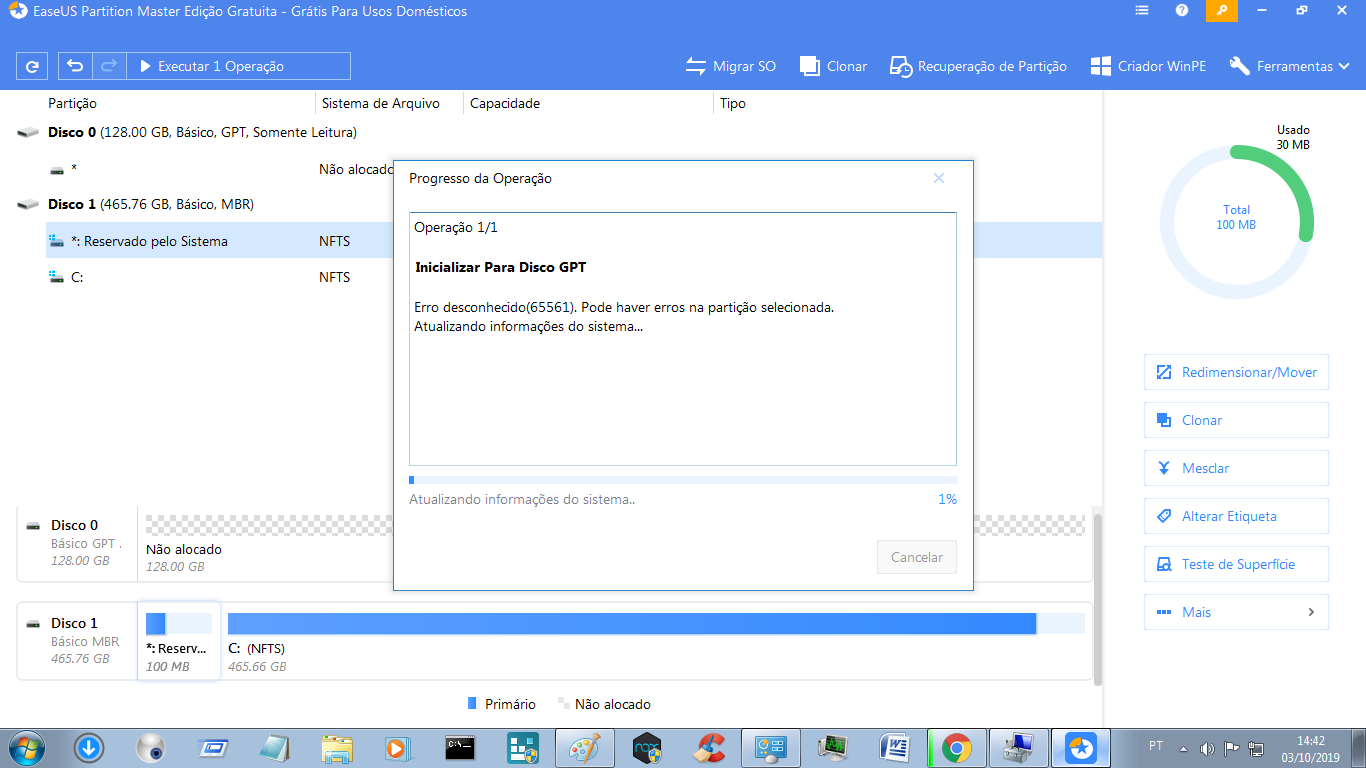Click the redo arrow in the toolbar
Image resolution: width=1366 pixels, height=768 pixels.
pyautogui.click(x=108, y=66)
